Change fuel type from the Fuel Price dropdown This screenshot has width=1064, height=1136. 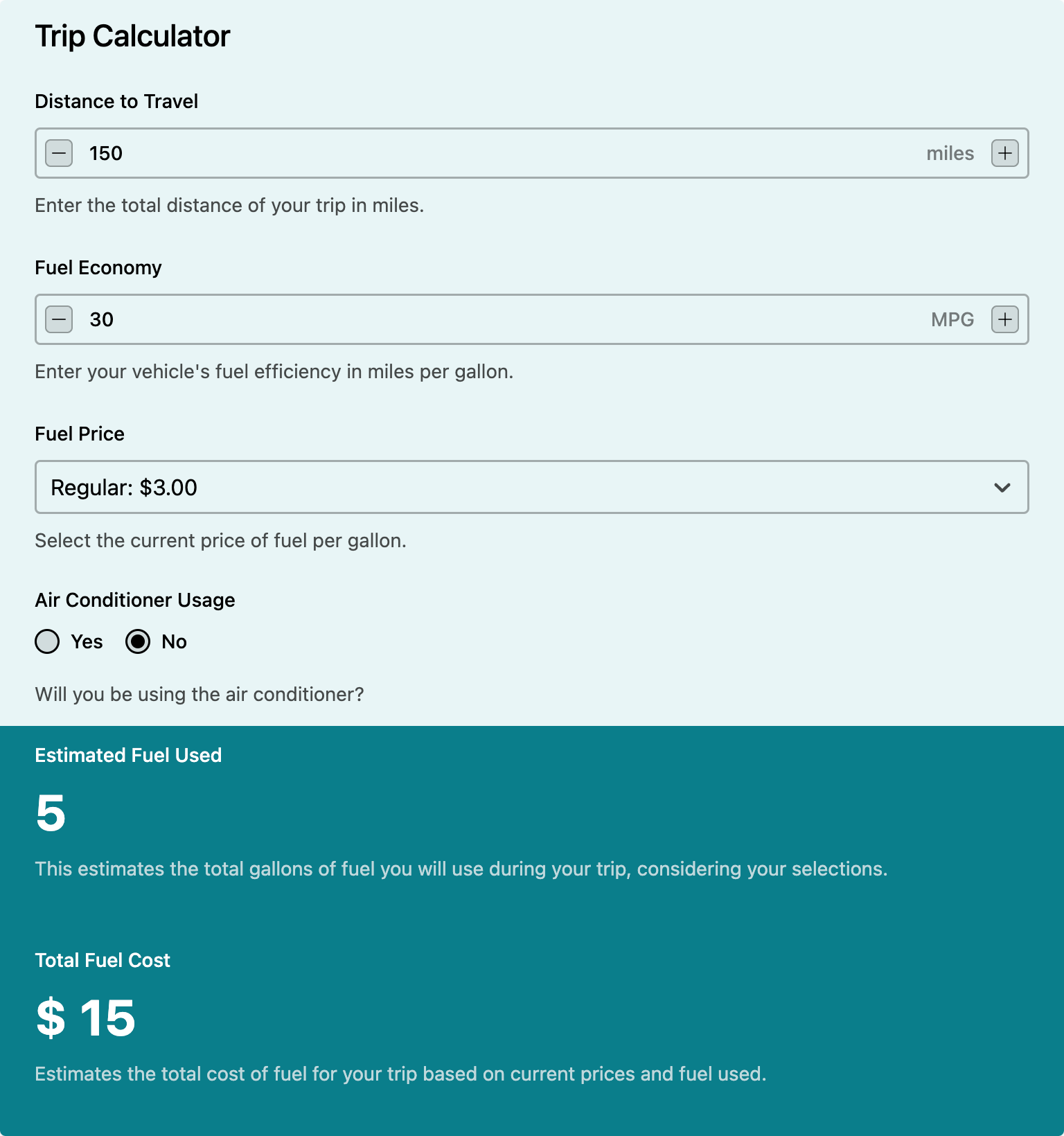point(532,488)
